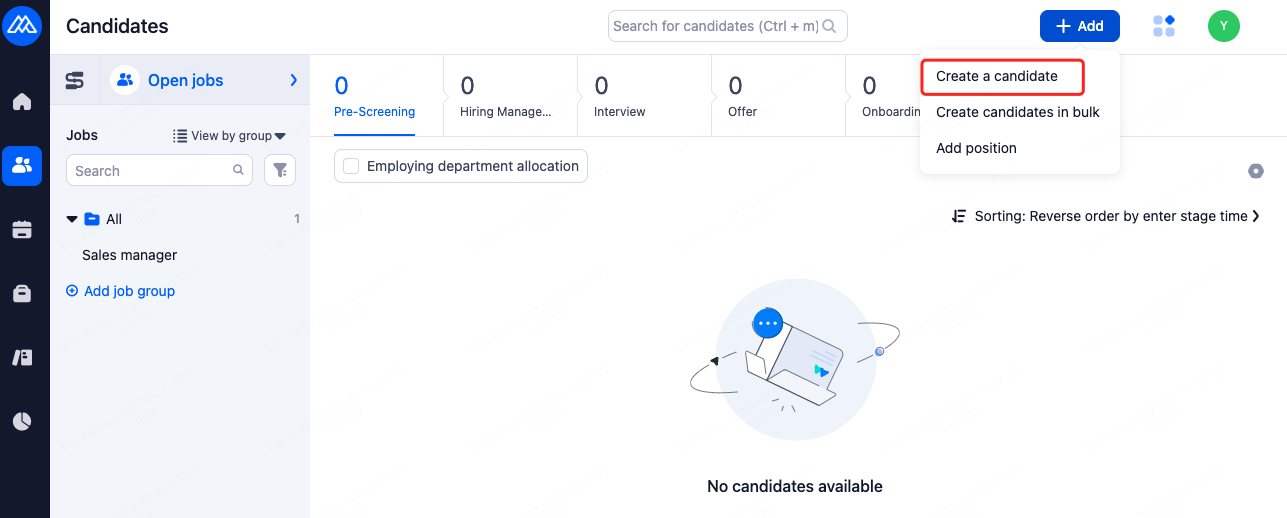Open the calendar icon in sidebar
The width and height of the screenshot is (1287, 518).
tap(22, 230)
